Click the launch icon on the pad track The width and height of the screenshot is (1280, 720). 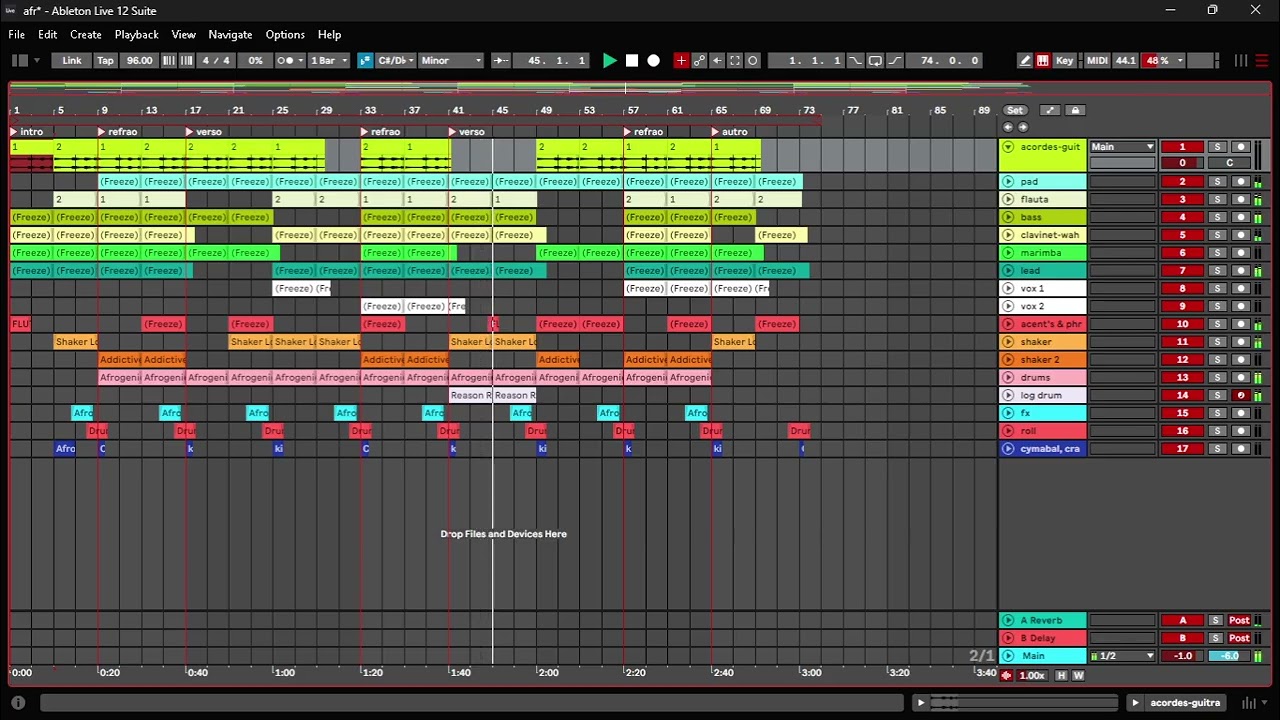[x=1008, y=182]
